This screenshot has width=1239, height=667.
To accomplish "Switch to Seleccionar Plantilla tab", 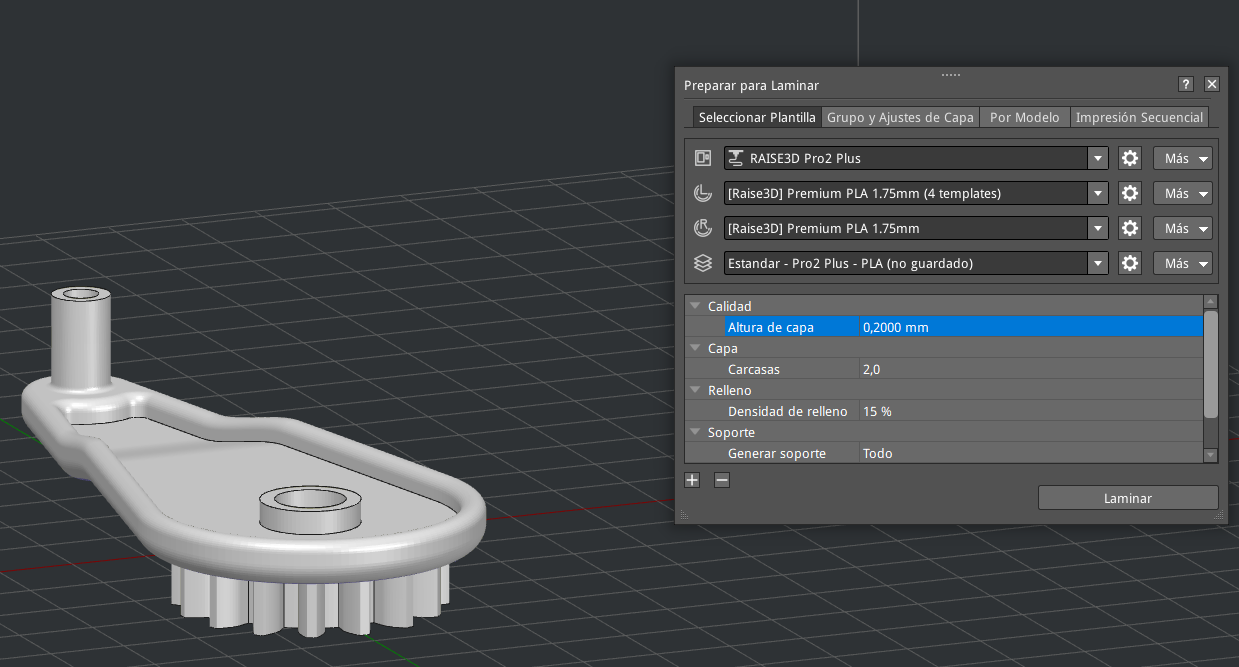I will (757, 117).
